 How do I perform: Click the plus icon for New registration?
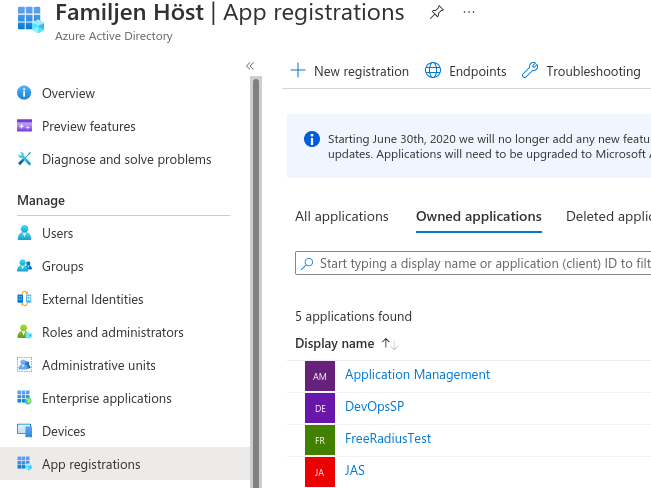(x=298, y=70)
